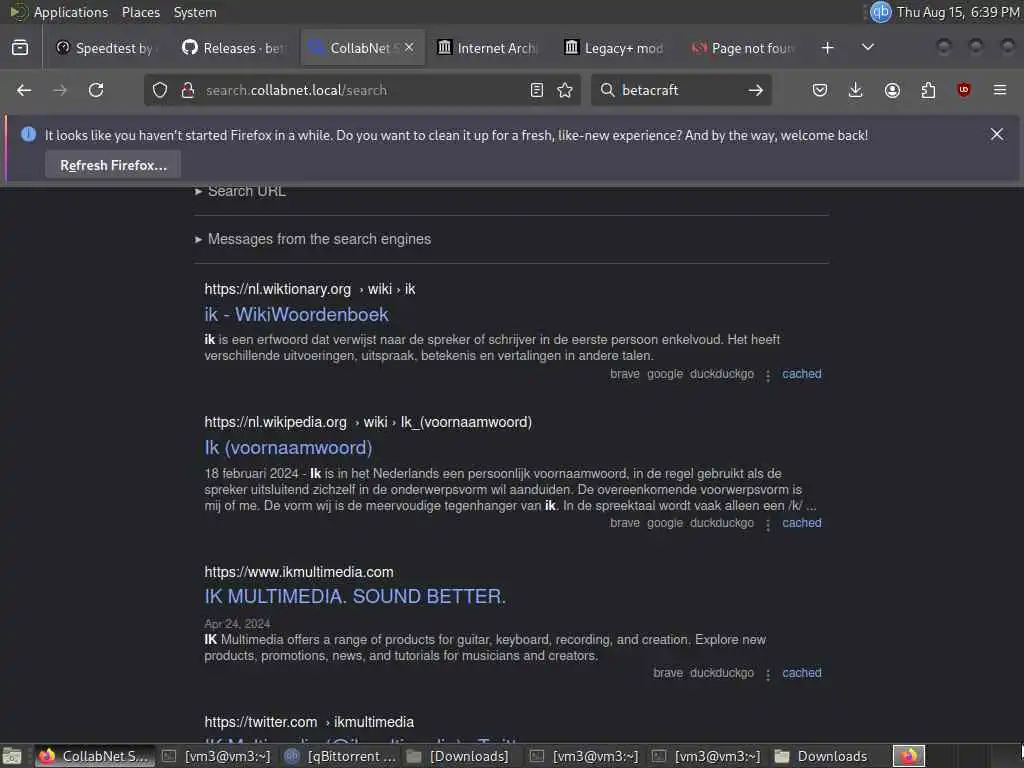The width and height of the screenshot is (1024, 768).
Task: Show desktop icon in bottom panel
Action: pos(12,756)
